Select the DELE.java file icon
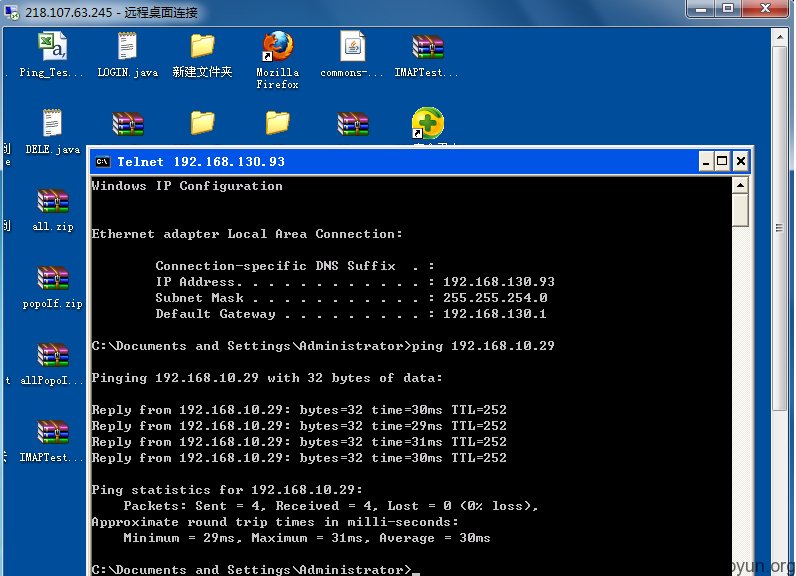This screenshot has height=576, width=796. click(x=52, y=123)
